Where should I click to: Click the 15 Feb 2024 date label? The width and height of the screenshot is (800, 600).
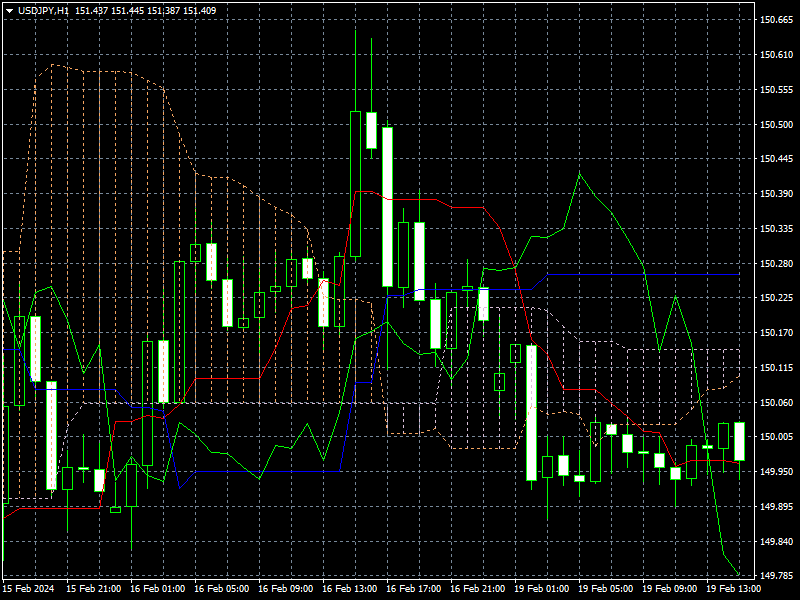[x=28, y=589]
